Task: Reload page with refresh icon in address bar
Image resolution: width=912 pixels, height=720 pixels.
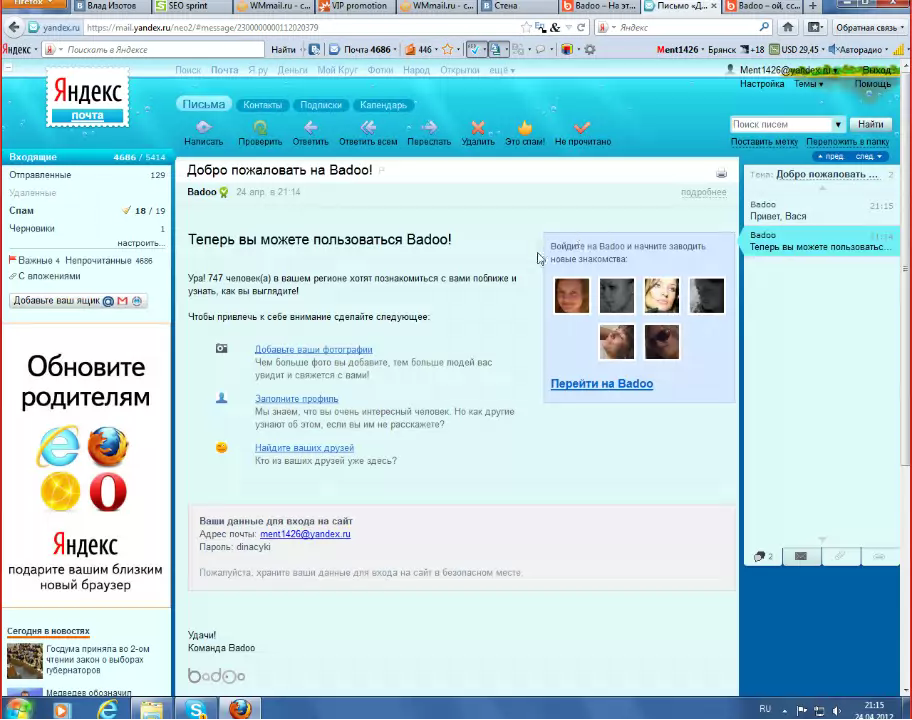Action: [x=580, y=27]
